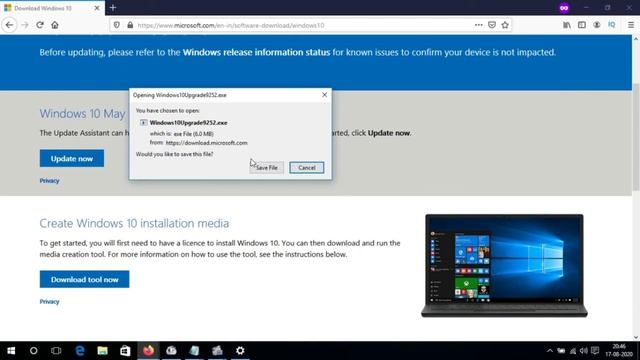The width and height of the screenshot is (640, 360).
Task: Click the bold Update now text
Action: pyautogui.click(x=389, y=133)
